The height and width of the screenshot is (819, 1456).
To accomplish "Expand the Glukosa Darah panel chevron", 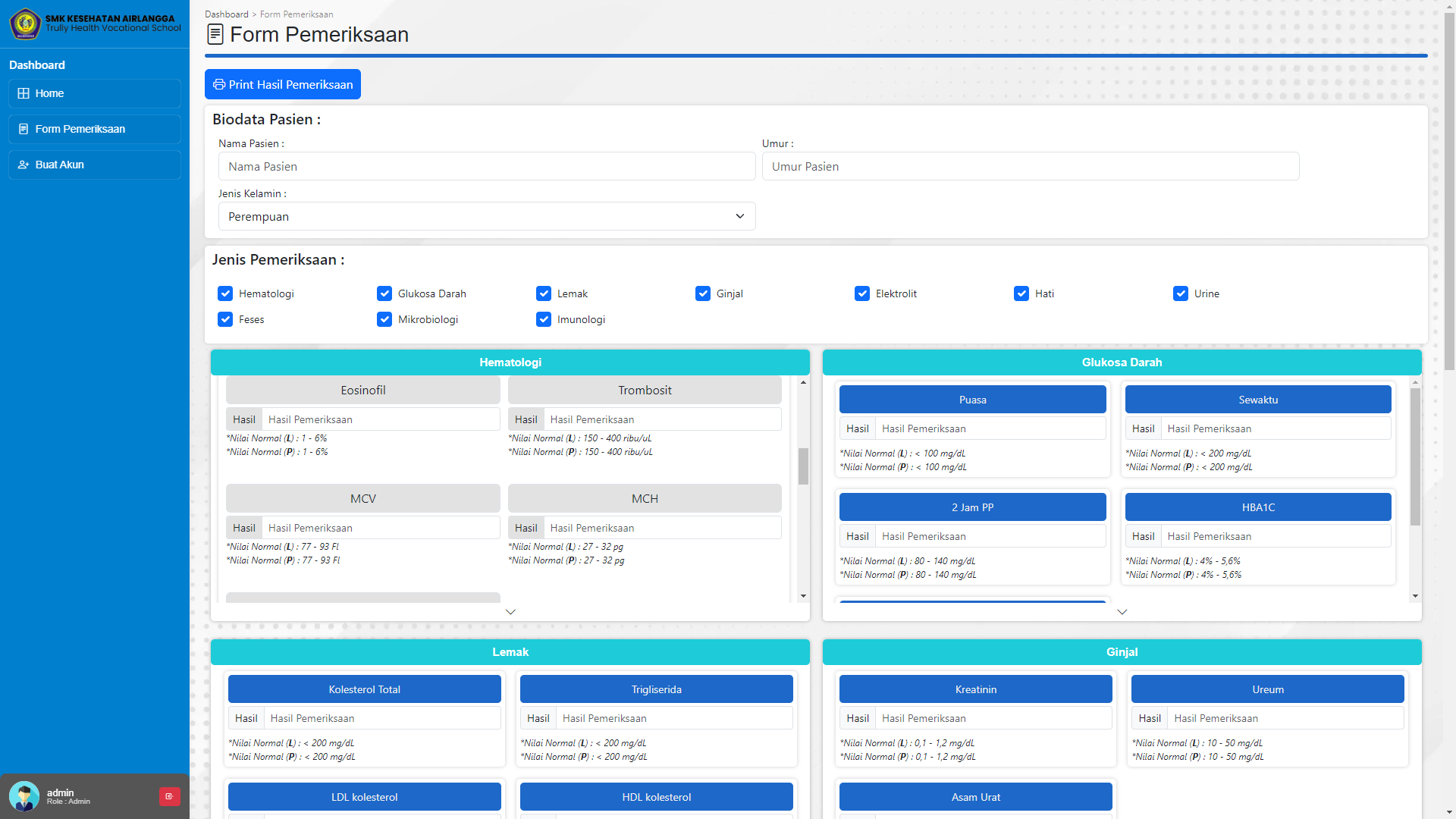I will point(1122,611).
